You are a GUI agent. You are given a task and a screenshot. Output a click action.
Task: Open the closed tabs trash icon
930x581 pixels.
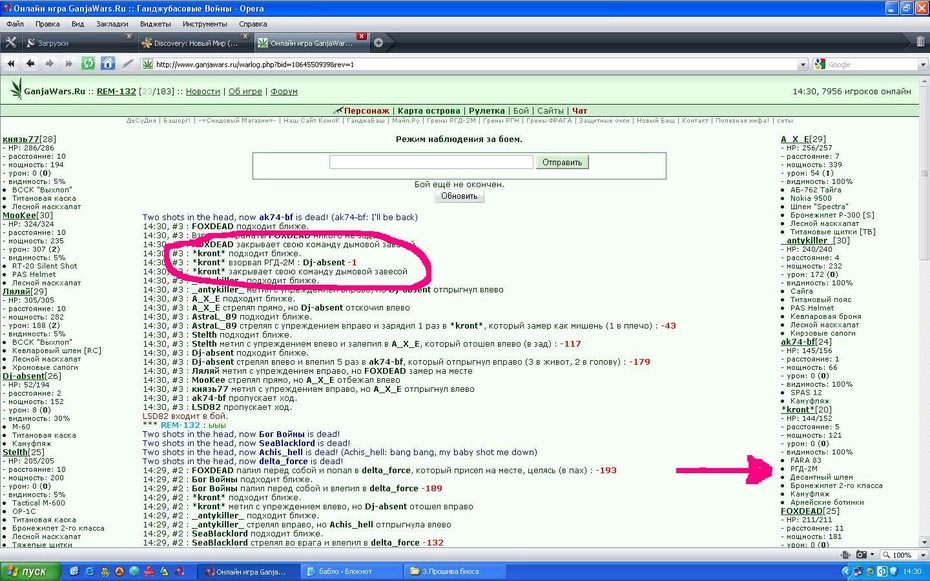coord(920,42)
